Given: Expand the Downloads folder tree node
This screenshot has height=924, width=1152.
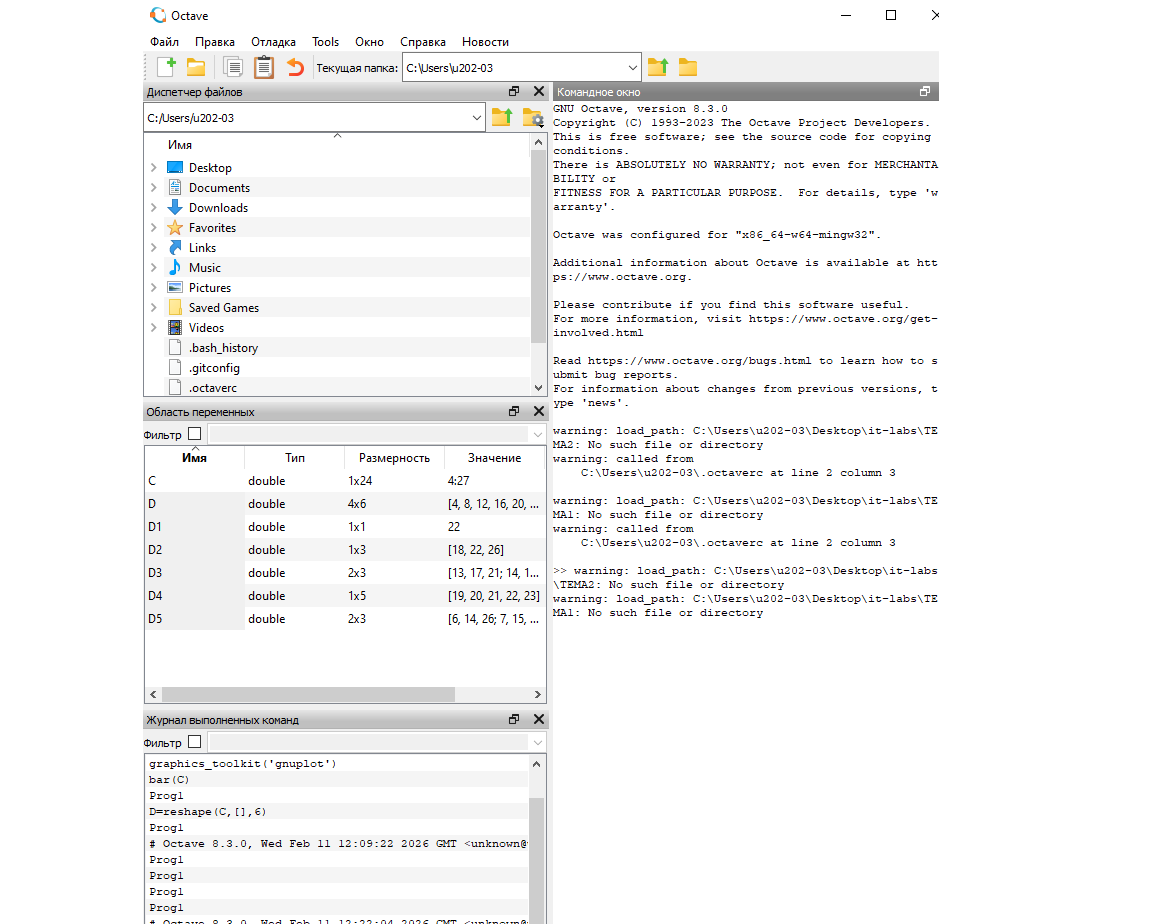Looking at the screenshot, I should [153, 208].
